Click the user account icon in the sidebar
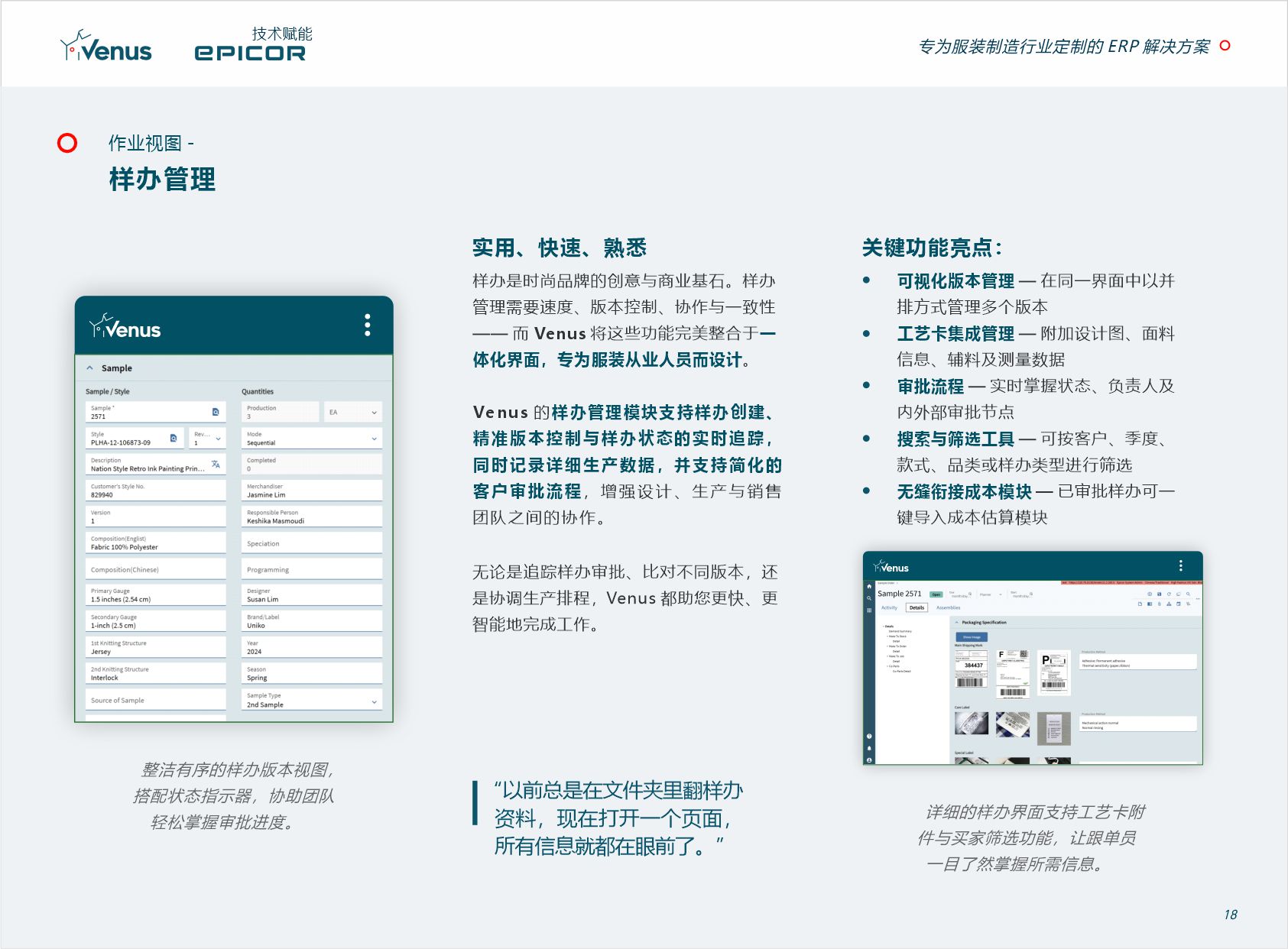 pyautogui.click(x=869, y=760)
